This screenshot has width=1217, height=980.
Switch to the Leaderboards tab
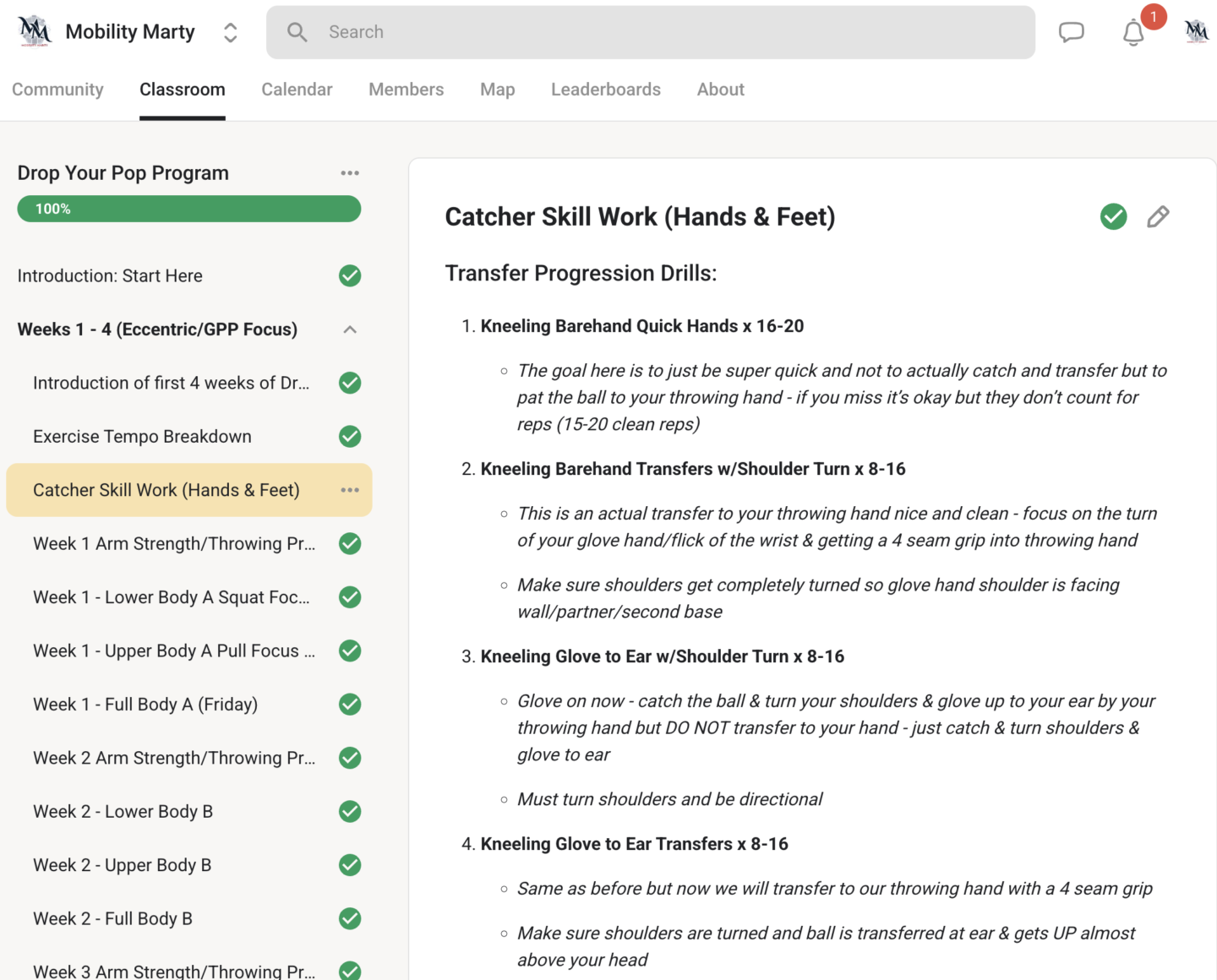pos(605,90)
